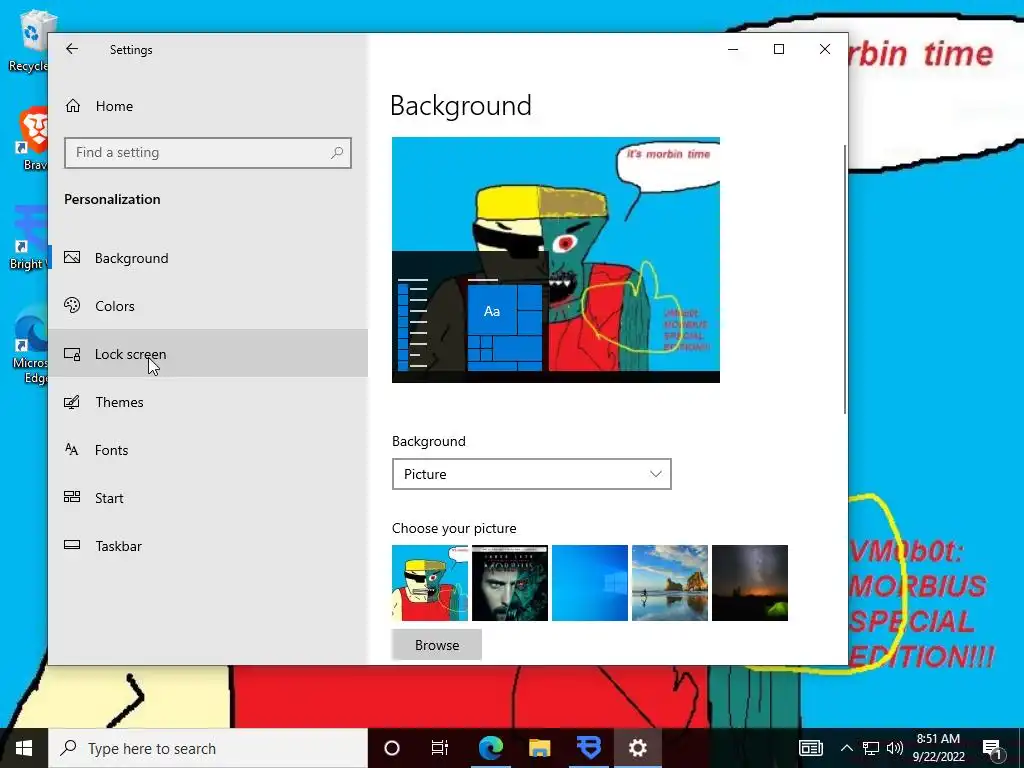Click the magnifier icon in Find a setting
1024x768 pixels.
pyautogui.click(x=337, y=153)
